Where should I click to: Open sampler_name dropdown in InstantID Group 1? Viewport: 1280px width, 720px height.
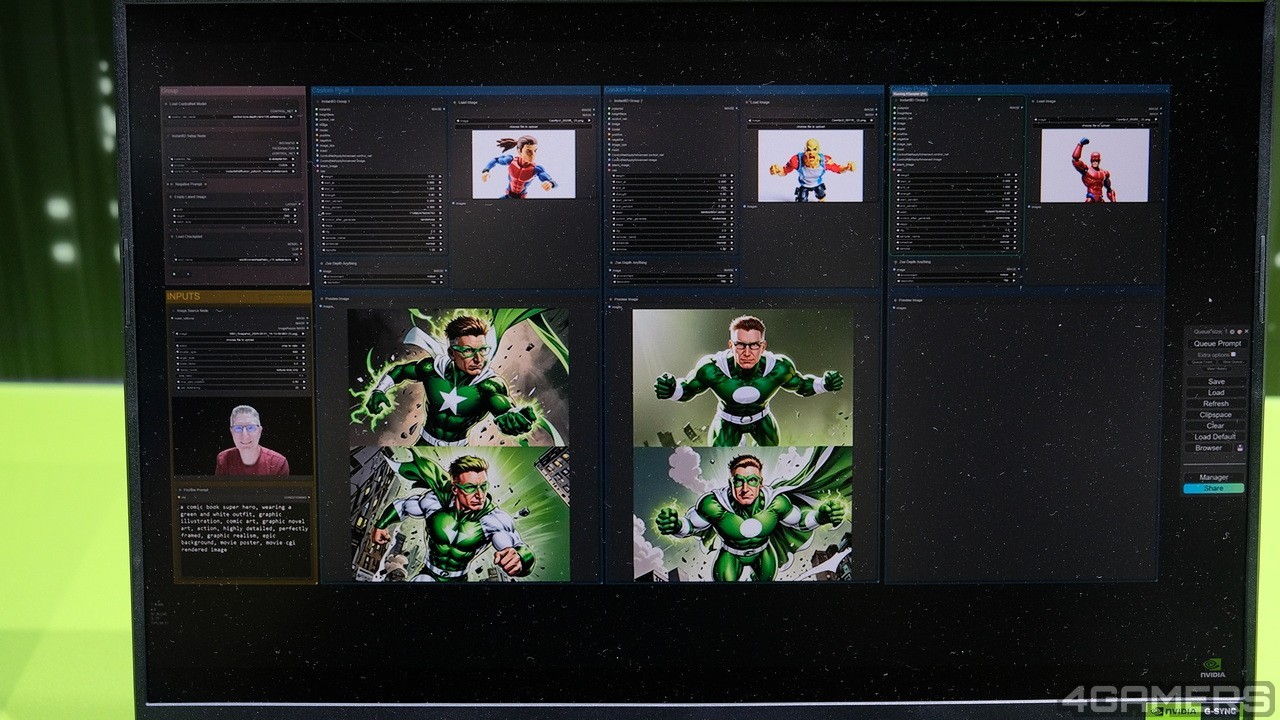click(x=381, y=238)
